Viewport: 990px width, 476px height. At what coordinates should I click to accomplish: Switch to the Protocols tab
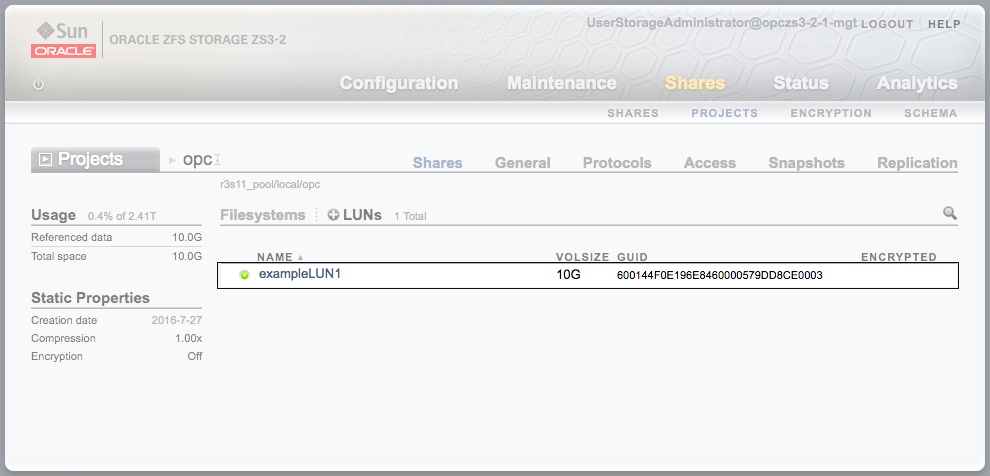(x=617, y=163)
